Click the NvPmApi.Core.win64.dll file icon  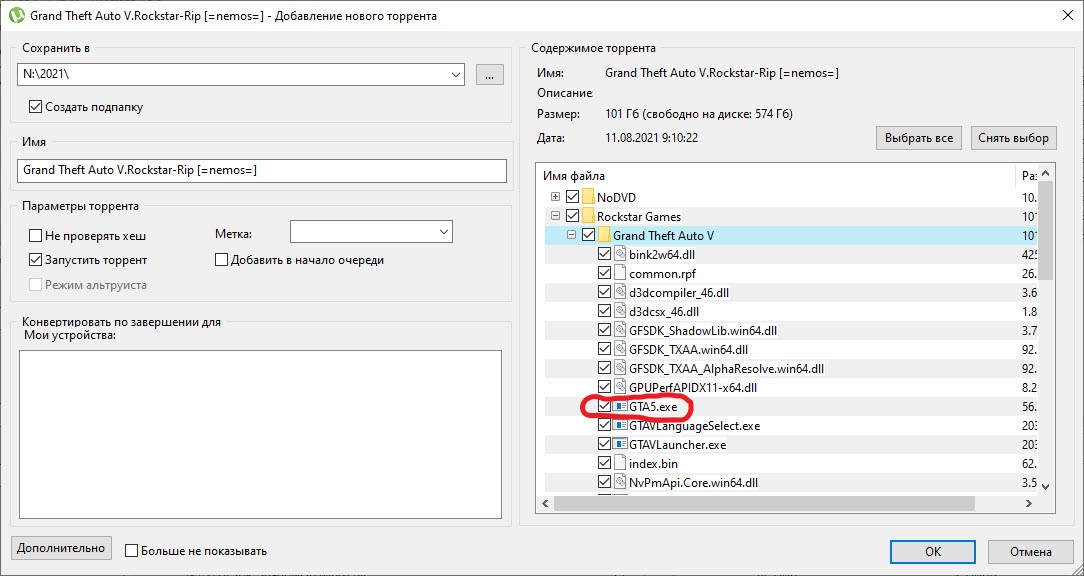620,483
